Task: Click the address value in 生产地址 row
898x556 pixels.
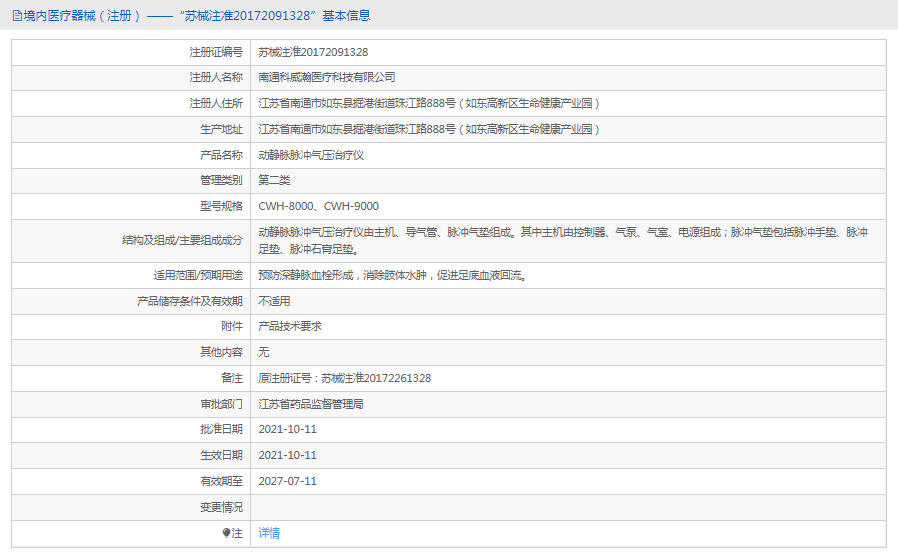Action: click(429, 129)
